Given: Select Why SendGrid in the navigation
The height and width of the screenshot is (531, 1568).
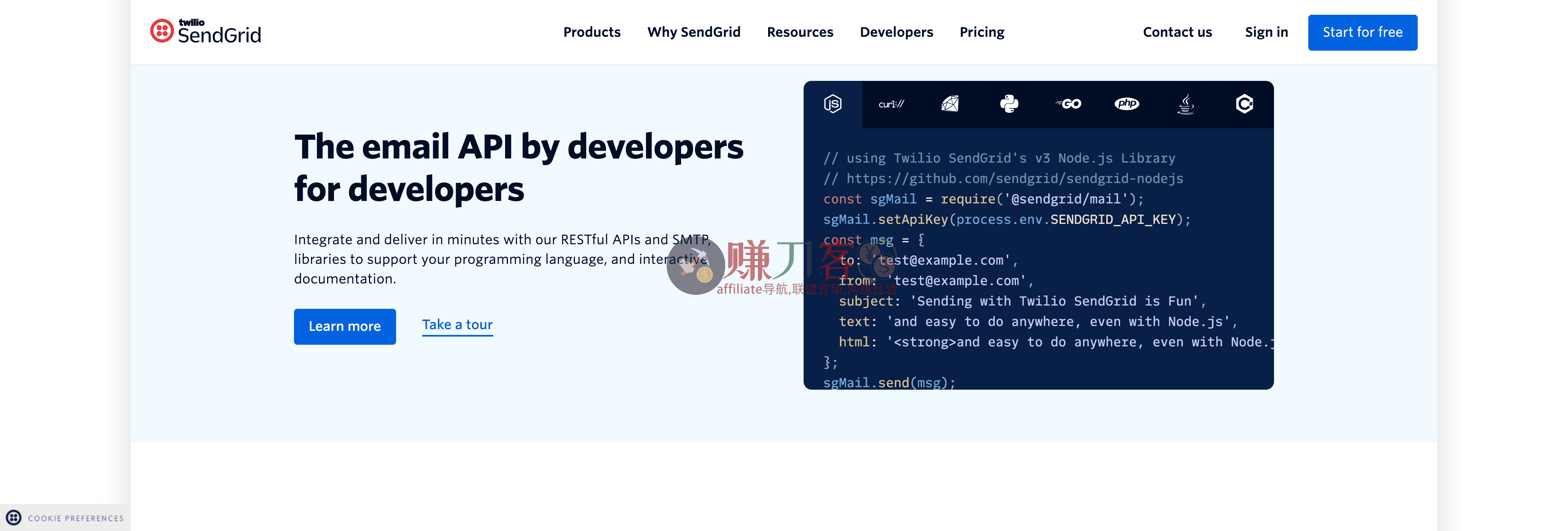Looking at the screenshot, I should click(x=694, y=32).
